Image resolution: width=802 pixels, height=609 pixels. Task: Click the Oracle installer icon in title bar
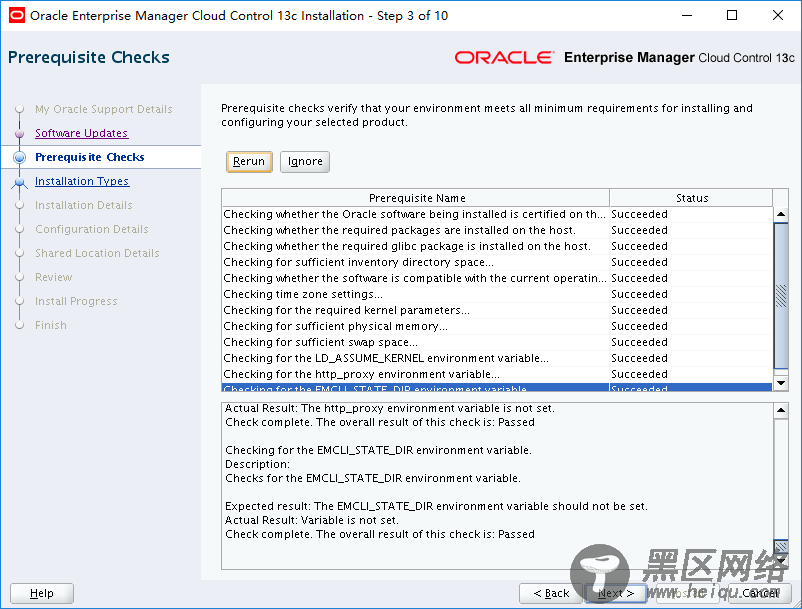[x=16, y=15]
